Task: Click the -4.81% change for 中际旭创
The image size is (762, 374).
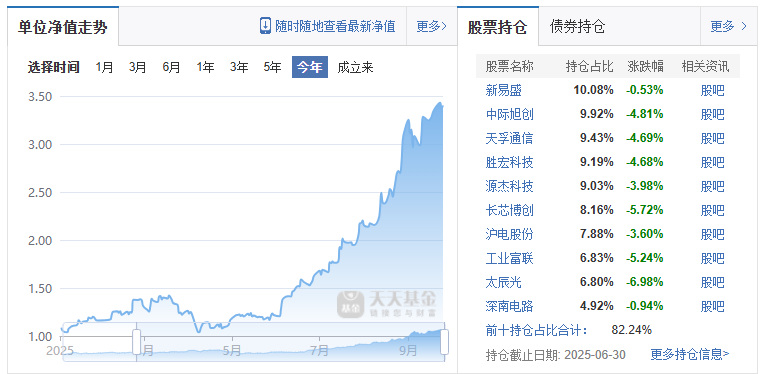Action: (x=645, y=114)
